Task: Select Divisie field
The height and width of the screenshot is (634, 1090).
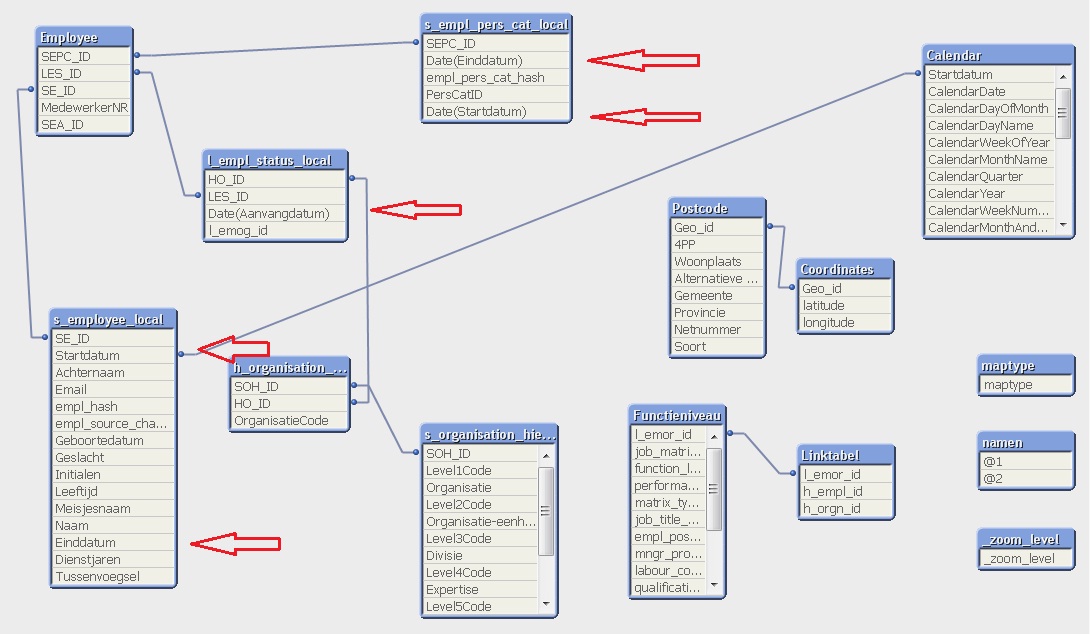Action: pyautogui.click(x=480, y=555)
